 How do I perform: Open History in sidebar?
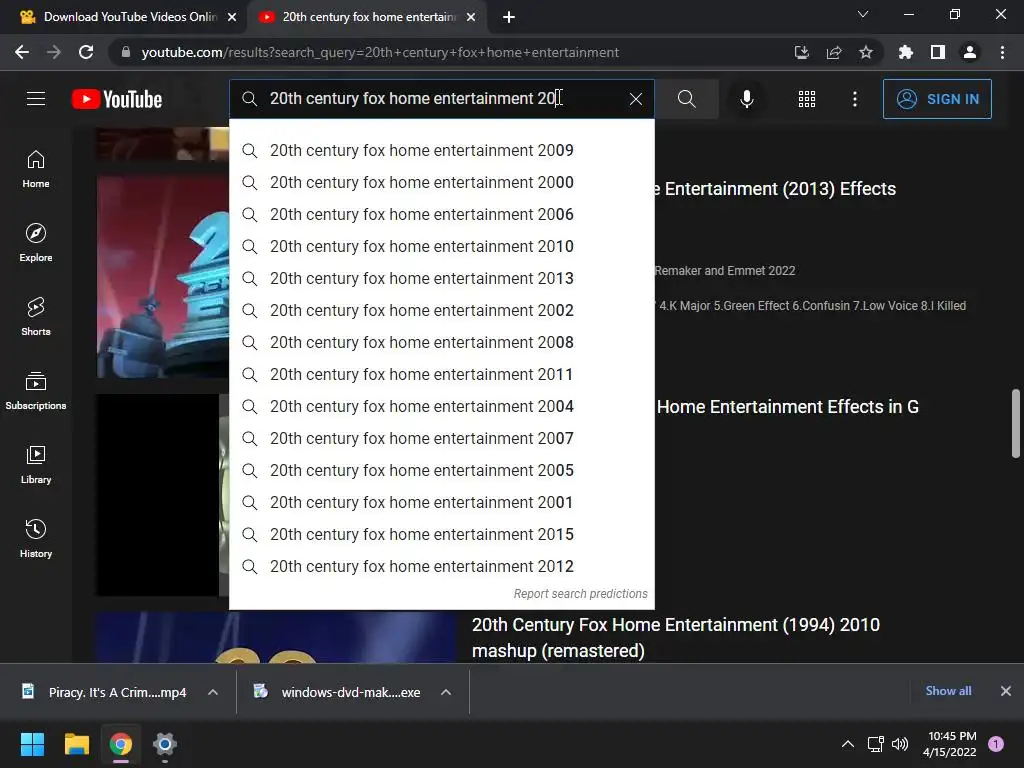36,538
